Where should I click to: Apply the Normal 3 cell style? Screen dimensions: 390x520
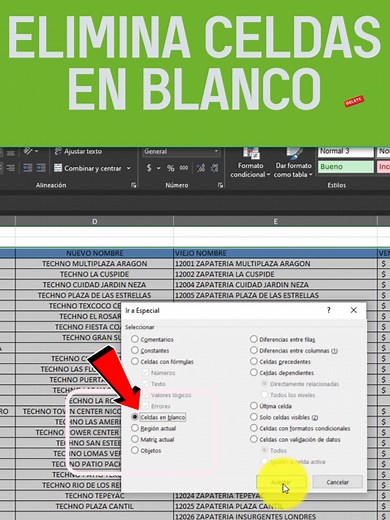click(x=346, y=151)
